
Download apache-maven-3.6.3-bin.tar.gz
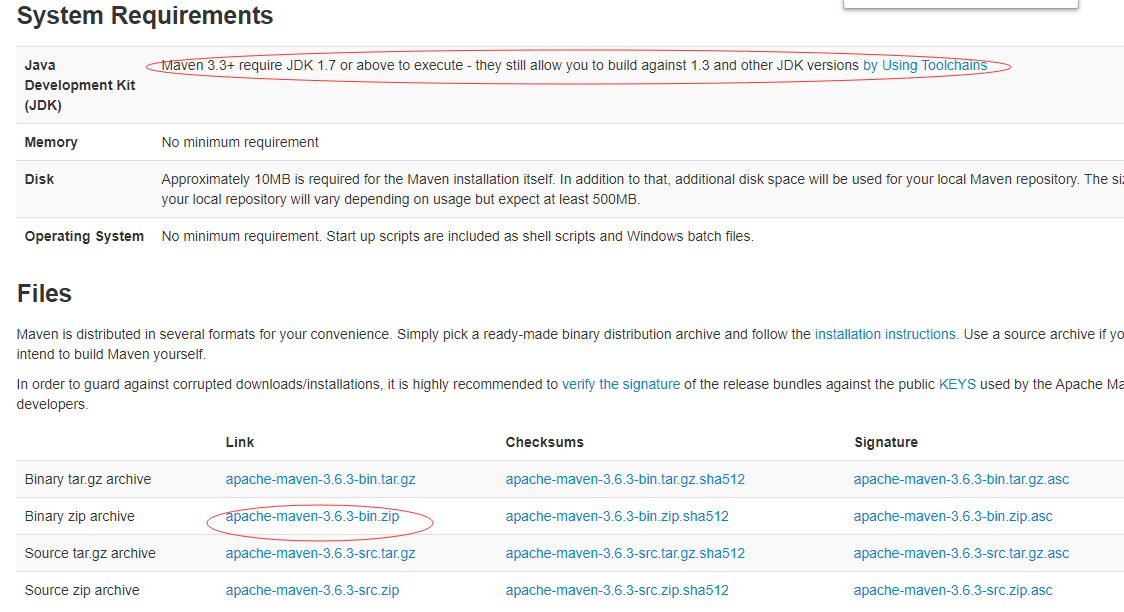[320, 479]
